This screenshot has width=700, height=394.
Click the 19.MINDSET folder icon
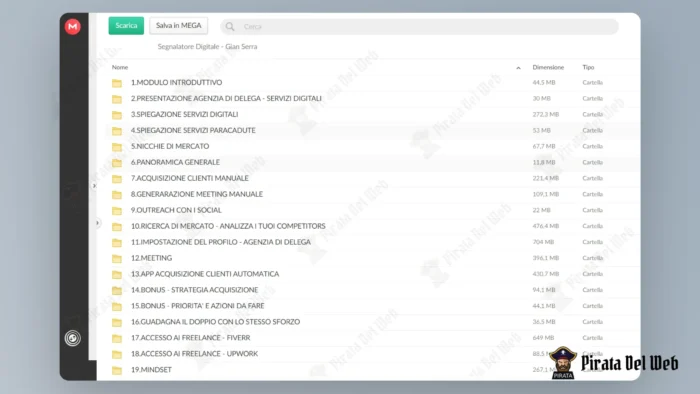pos(117,370)
